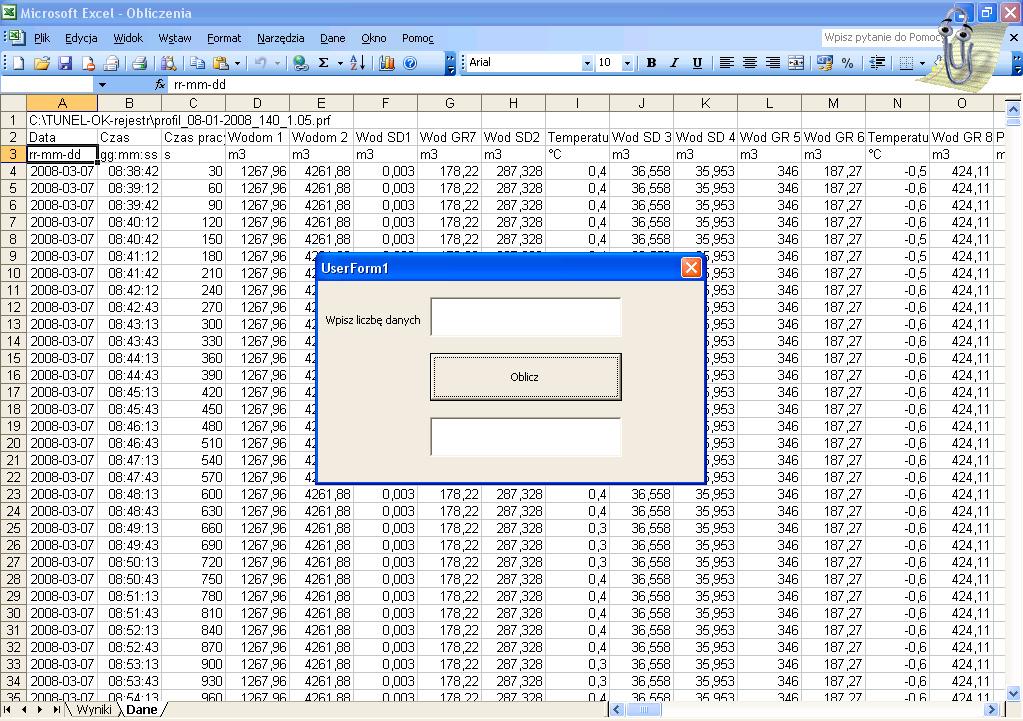Open a file with the folder icon
The width and height of the screenshot is (1023, 721).
coord(42,63)
